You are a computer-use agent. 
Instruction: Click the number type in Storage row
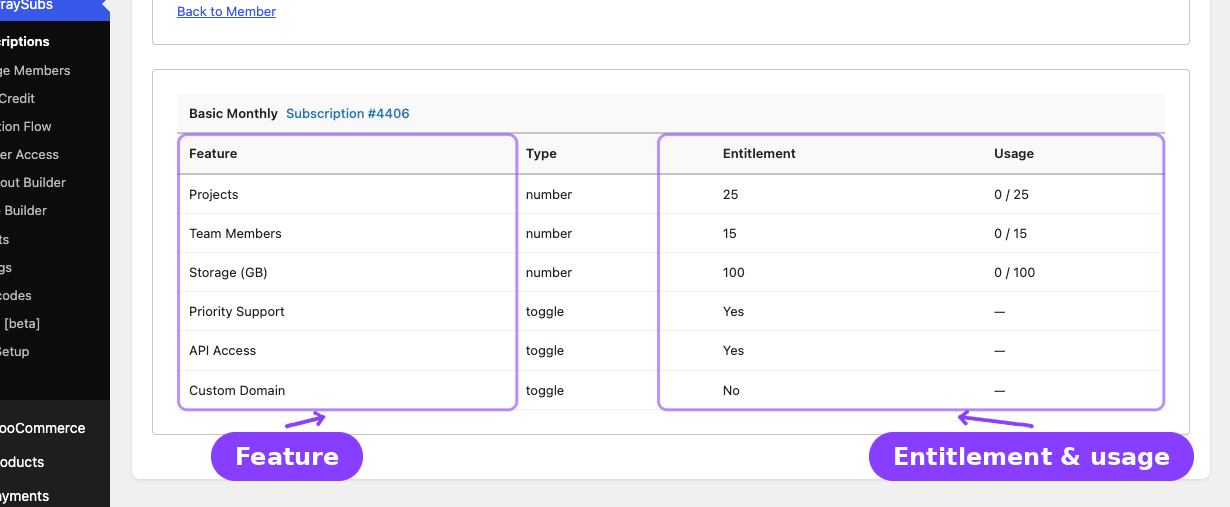coord(549,272)
